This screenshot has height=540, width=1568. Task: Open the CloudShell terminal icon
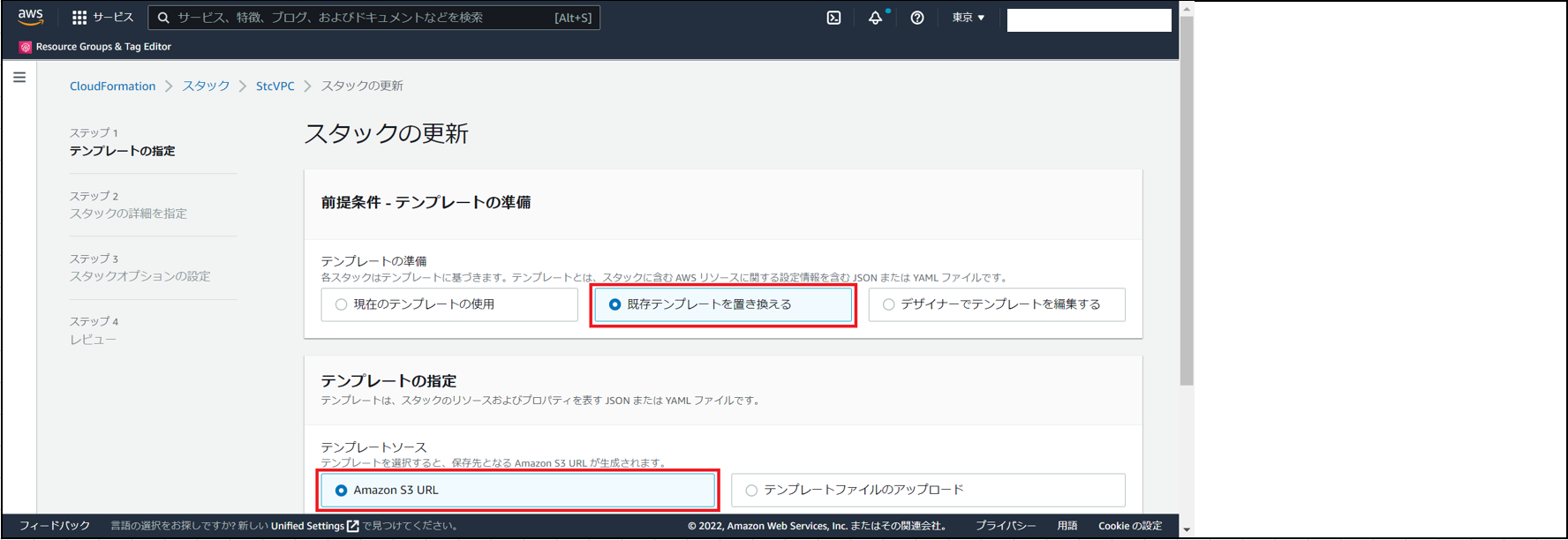point(833,18)
